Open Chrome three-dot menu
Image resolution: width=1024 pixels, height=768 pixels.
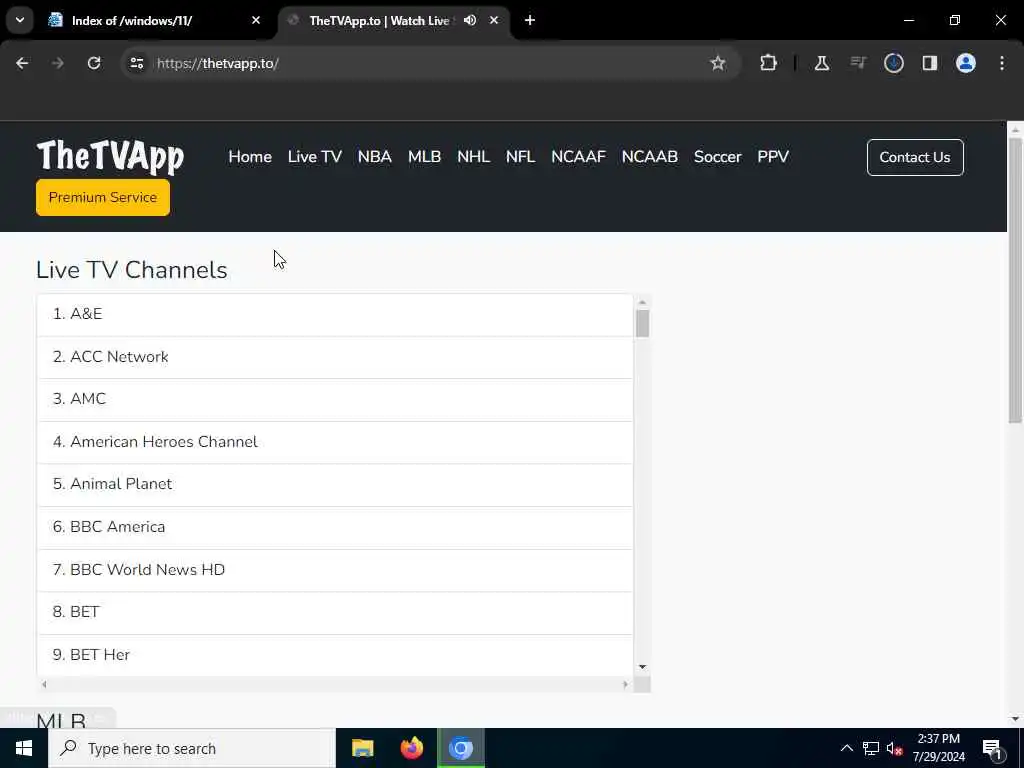(x=1002, y=63)
